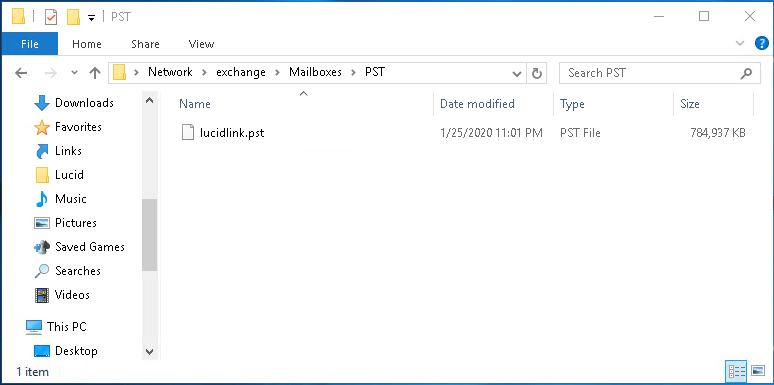Screen dimensions: 774x385
Task: Navigate back using the Back arrow
Action: click(x=21, y=74)
